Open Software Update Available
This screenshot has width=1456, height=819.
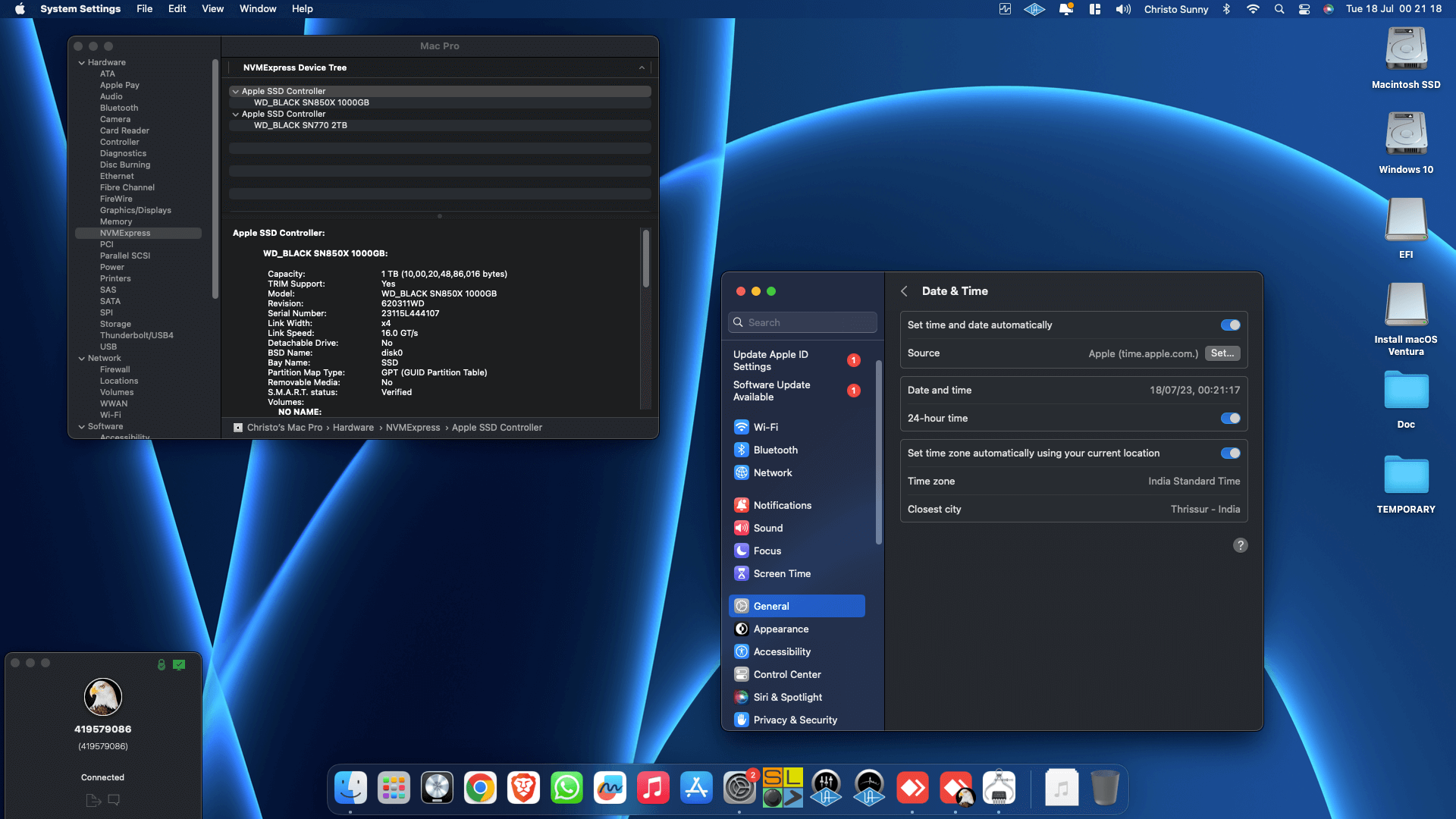(x=796, y=391)
